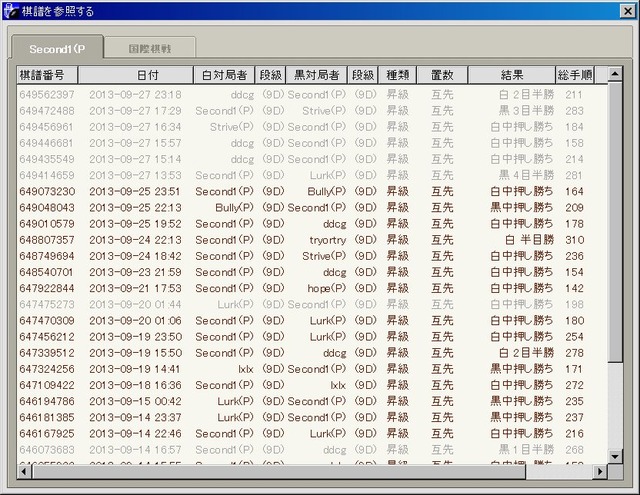Click move count 310
The height and width of the screenshot is (495, 640).
(x=575, y=240)
